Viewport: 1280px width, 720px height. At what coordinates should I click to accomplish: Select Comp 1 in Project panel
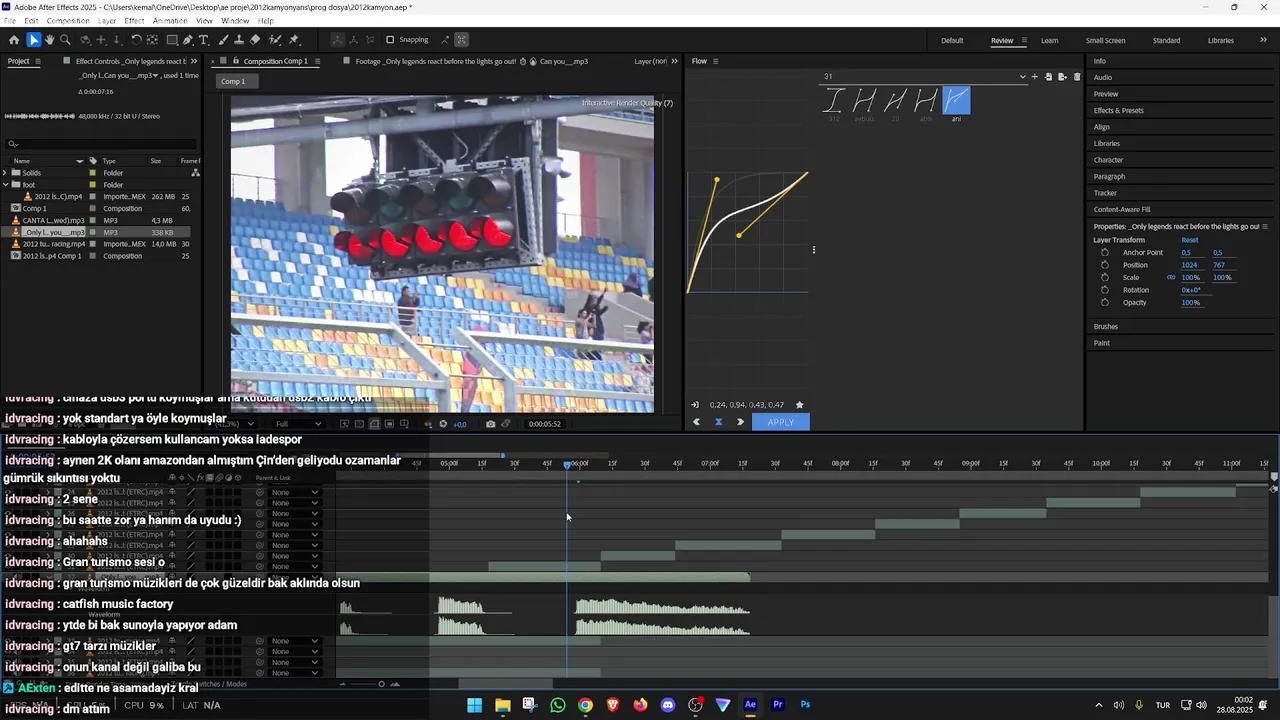[35, 208]
